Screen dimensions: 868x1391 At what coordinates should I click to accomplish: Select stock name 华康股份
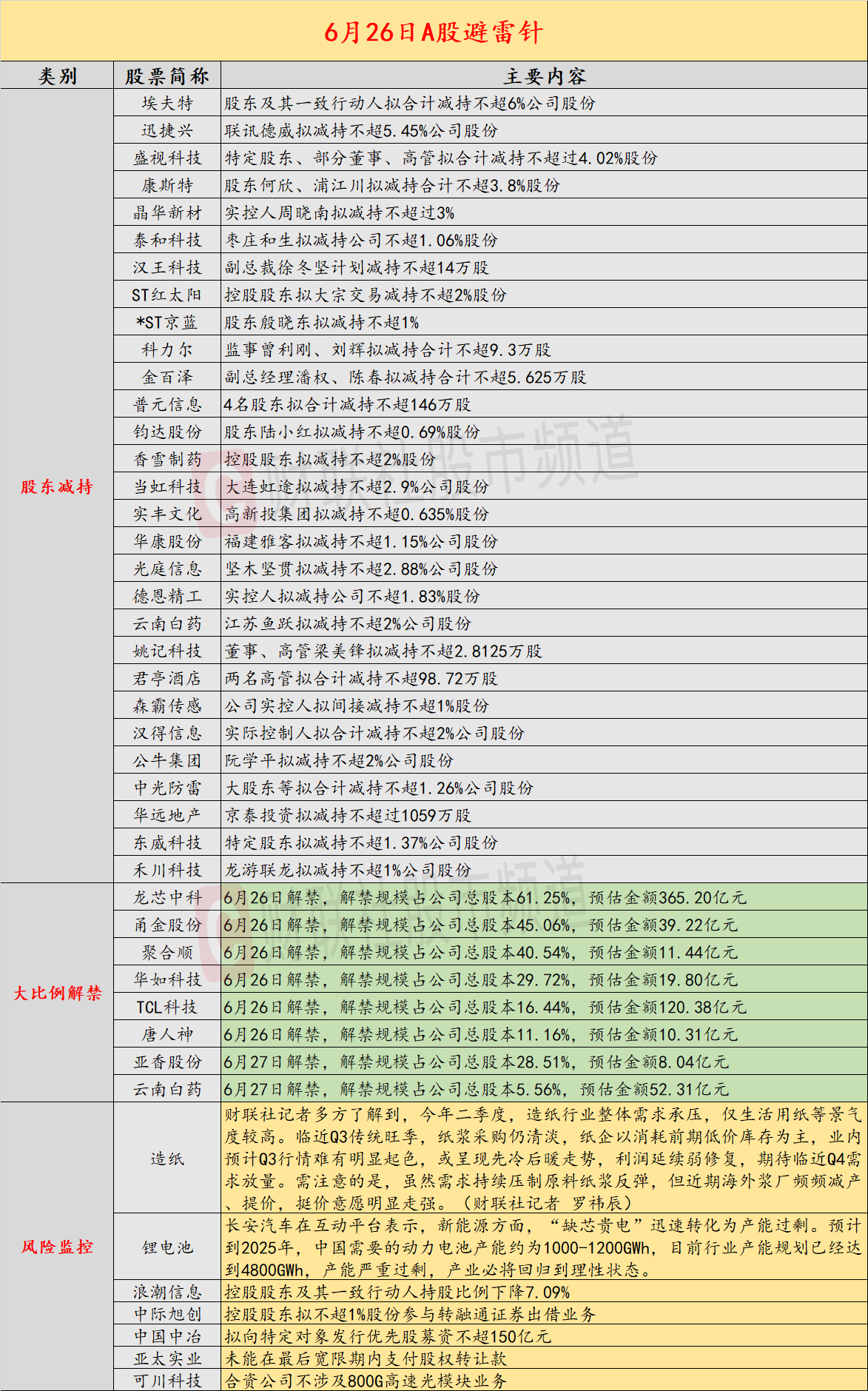(x=167, y=541)
